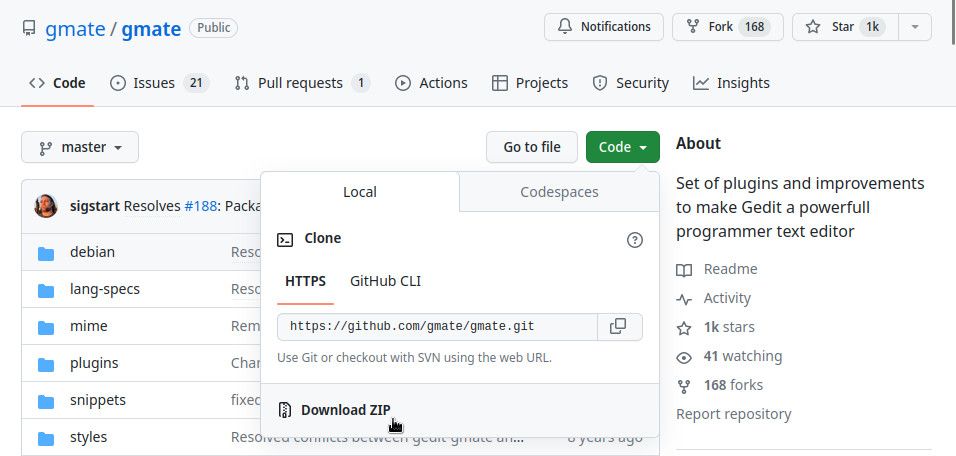Switch to the Actions tab

431,83
